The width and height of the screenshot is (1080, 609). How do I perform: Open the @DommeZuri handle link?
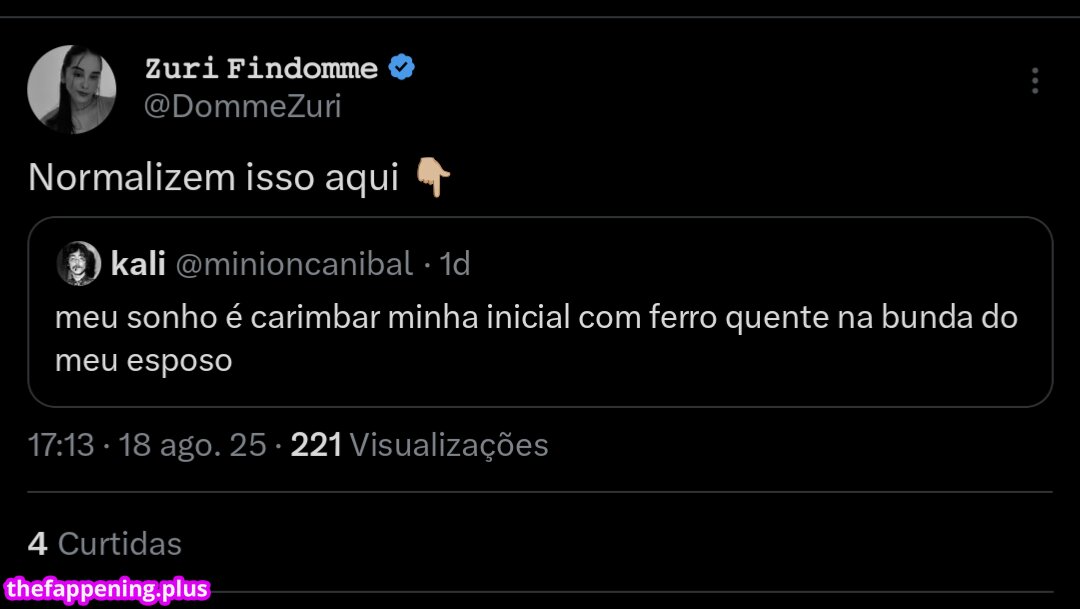[x=243, y=106]
